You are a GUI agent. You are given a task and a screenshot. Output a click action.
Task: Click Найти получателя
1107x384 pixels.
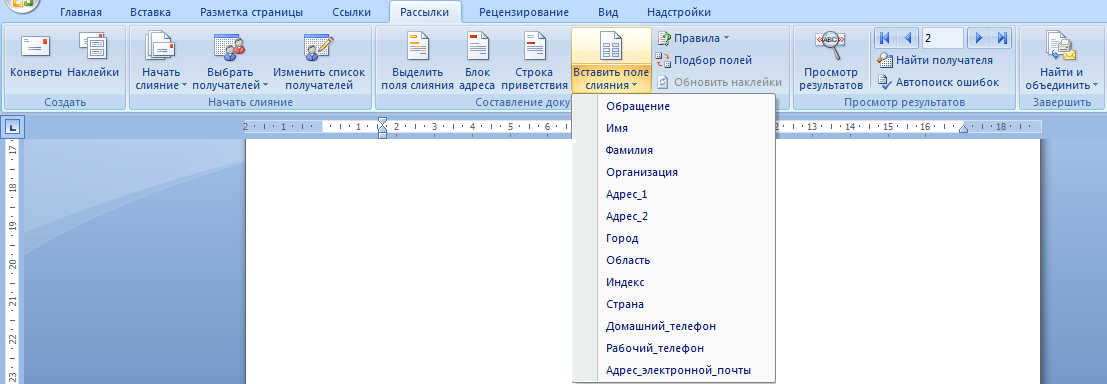pos(935,60)
